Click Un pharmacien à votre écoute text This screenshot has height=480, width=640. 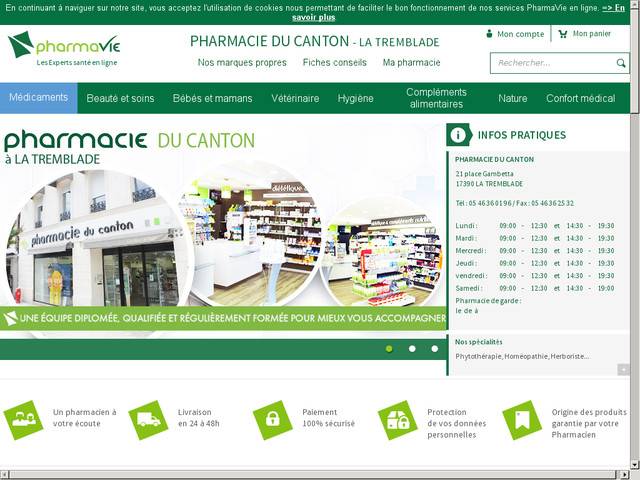click(x=84, y=418)
